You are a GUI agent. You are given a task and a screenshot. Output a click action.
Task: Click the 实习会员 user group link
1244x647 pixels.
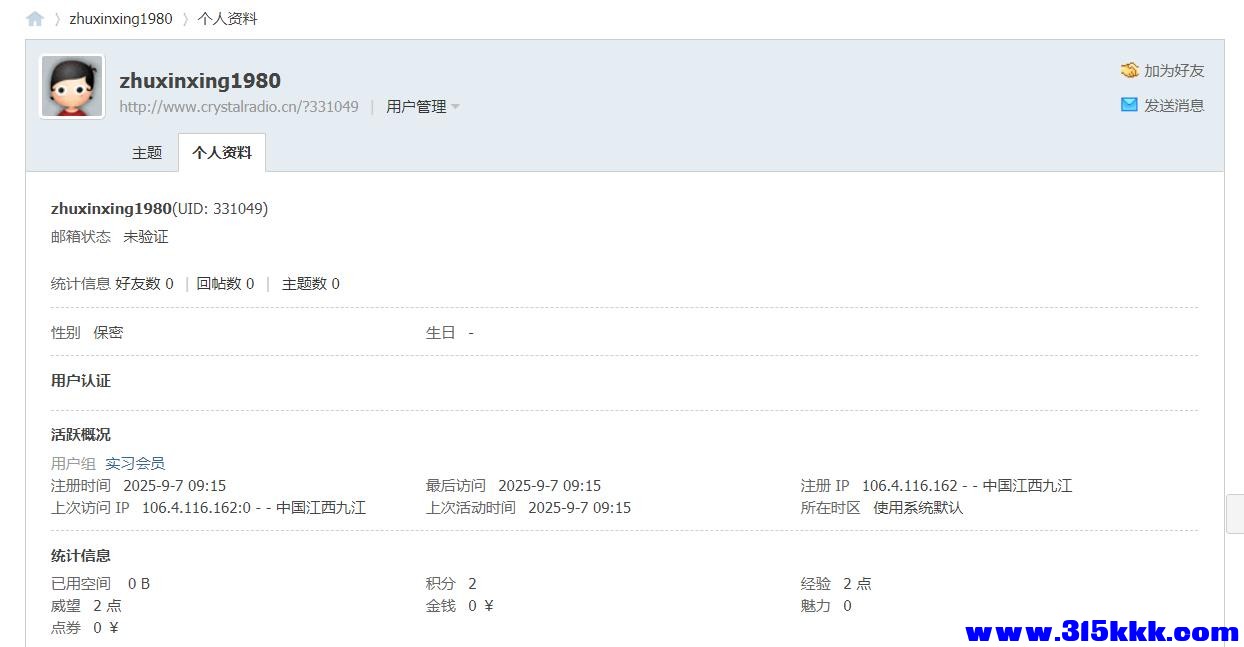[135, 464]
